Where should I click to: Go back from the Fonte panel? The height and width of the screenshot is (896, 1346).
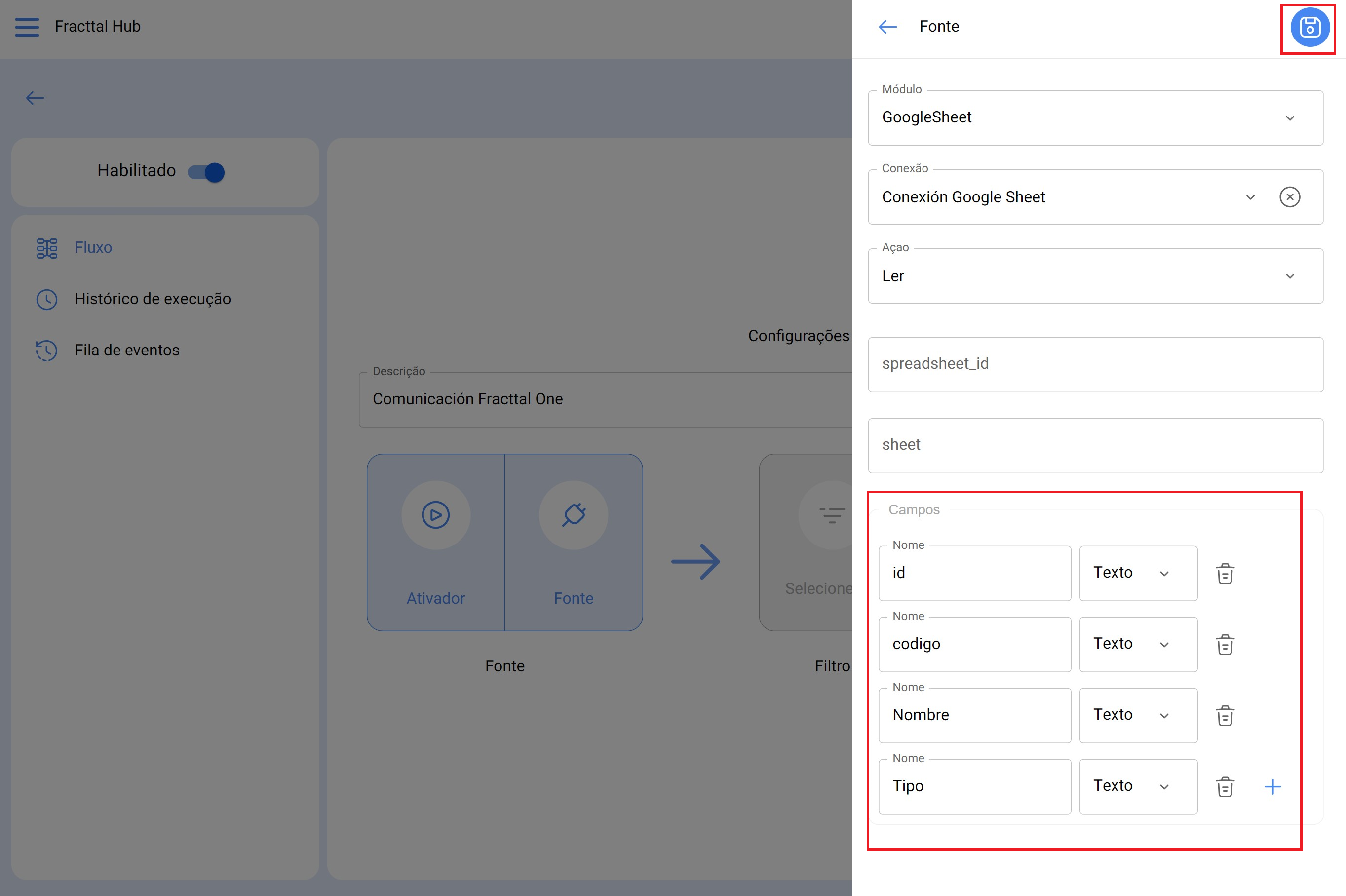[x=887, y=26]
